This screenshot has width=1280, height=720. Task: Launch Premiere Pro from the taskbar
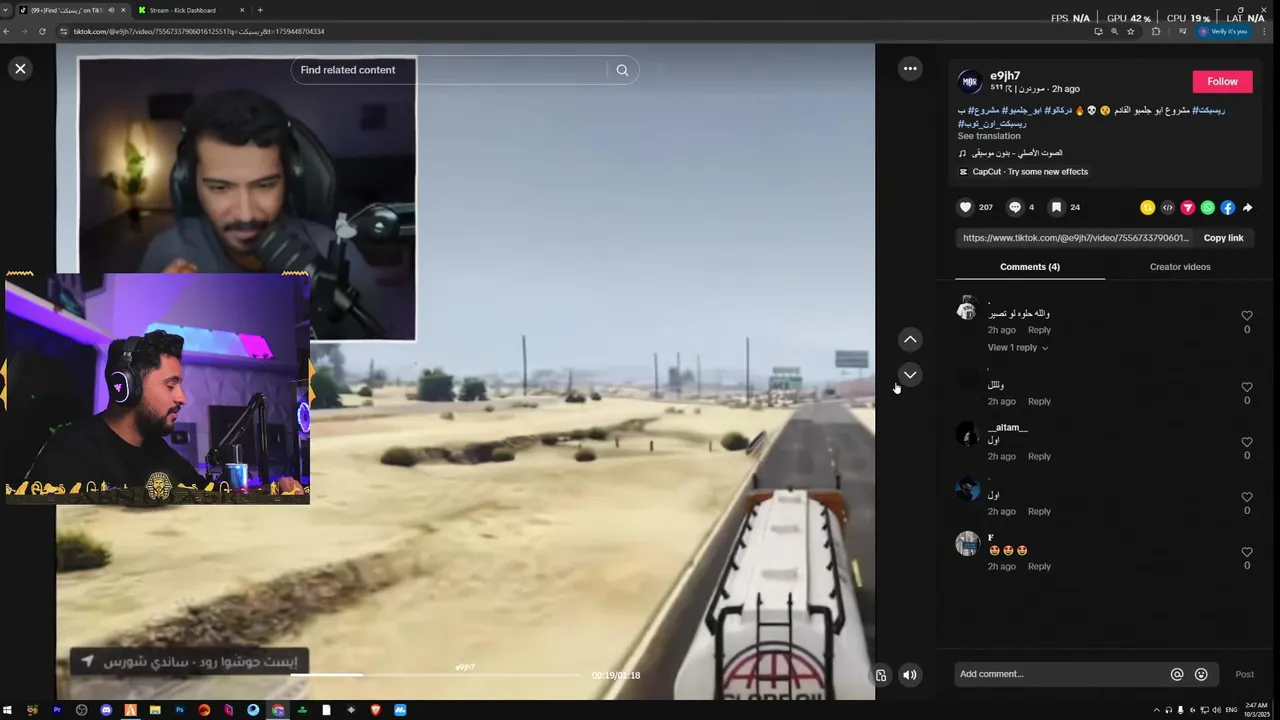click(57, 710)
